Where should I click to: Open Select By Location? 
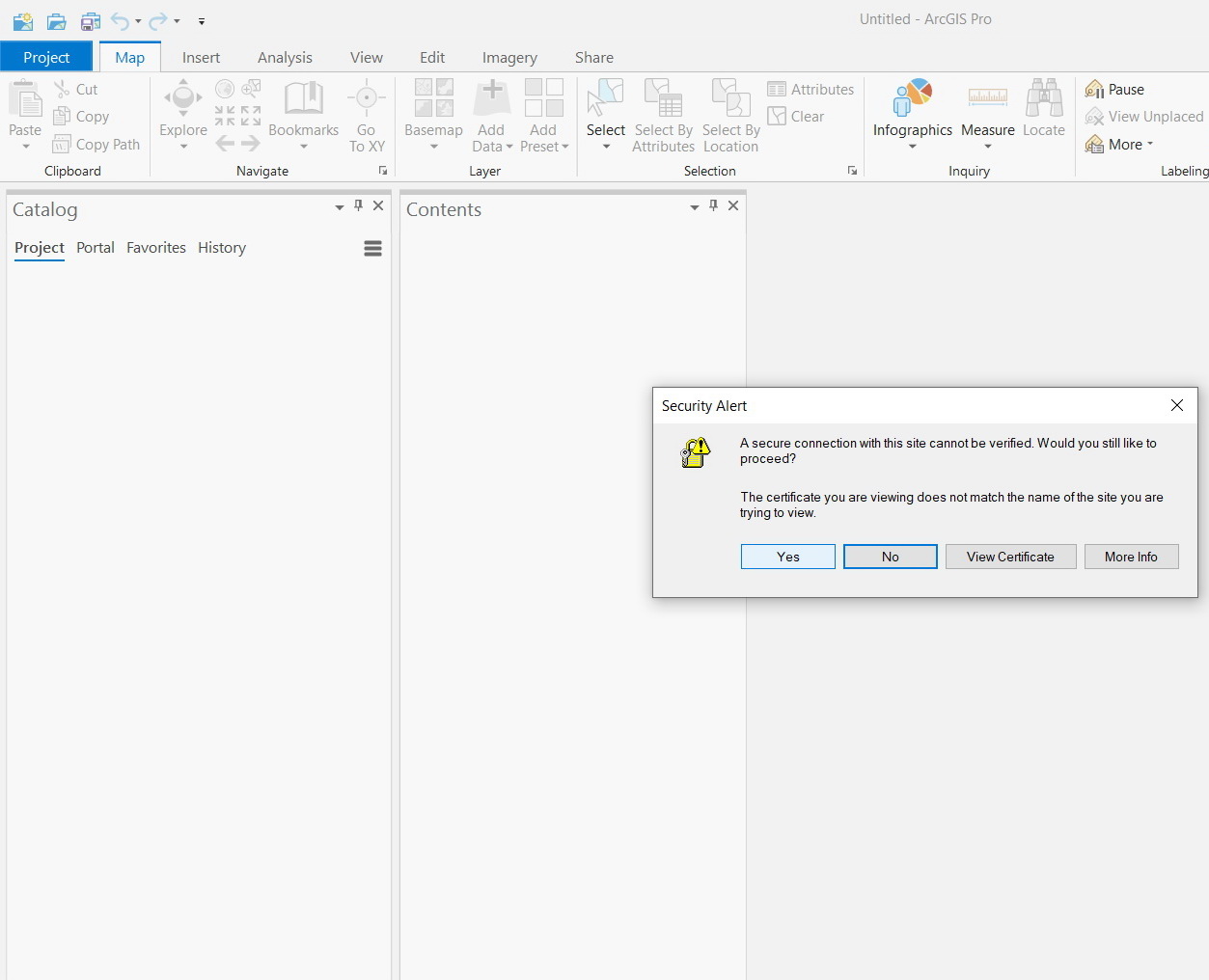[730, 114]
